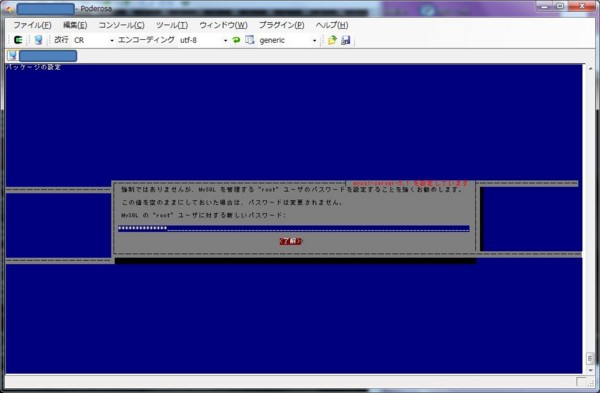Click the scrollbar up arrow

(x=590, y=69)
